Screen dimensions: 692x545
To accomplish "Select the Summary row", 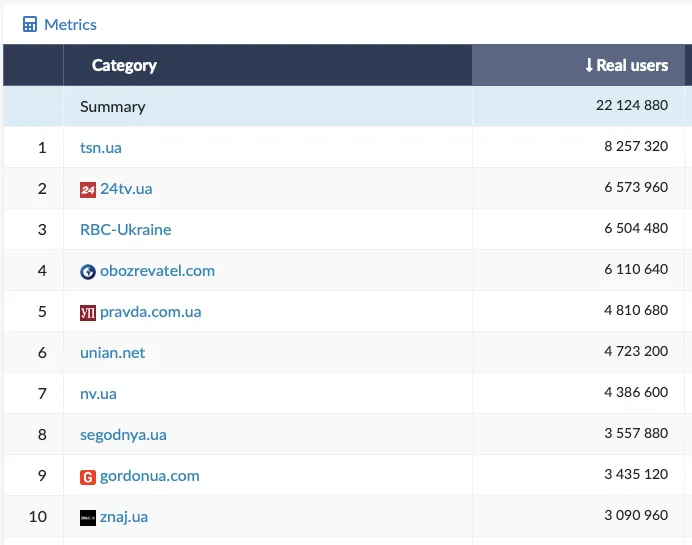I will point(112,107).
